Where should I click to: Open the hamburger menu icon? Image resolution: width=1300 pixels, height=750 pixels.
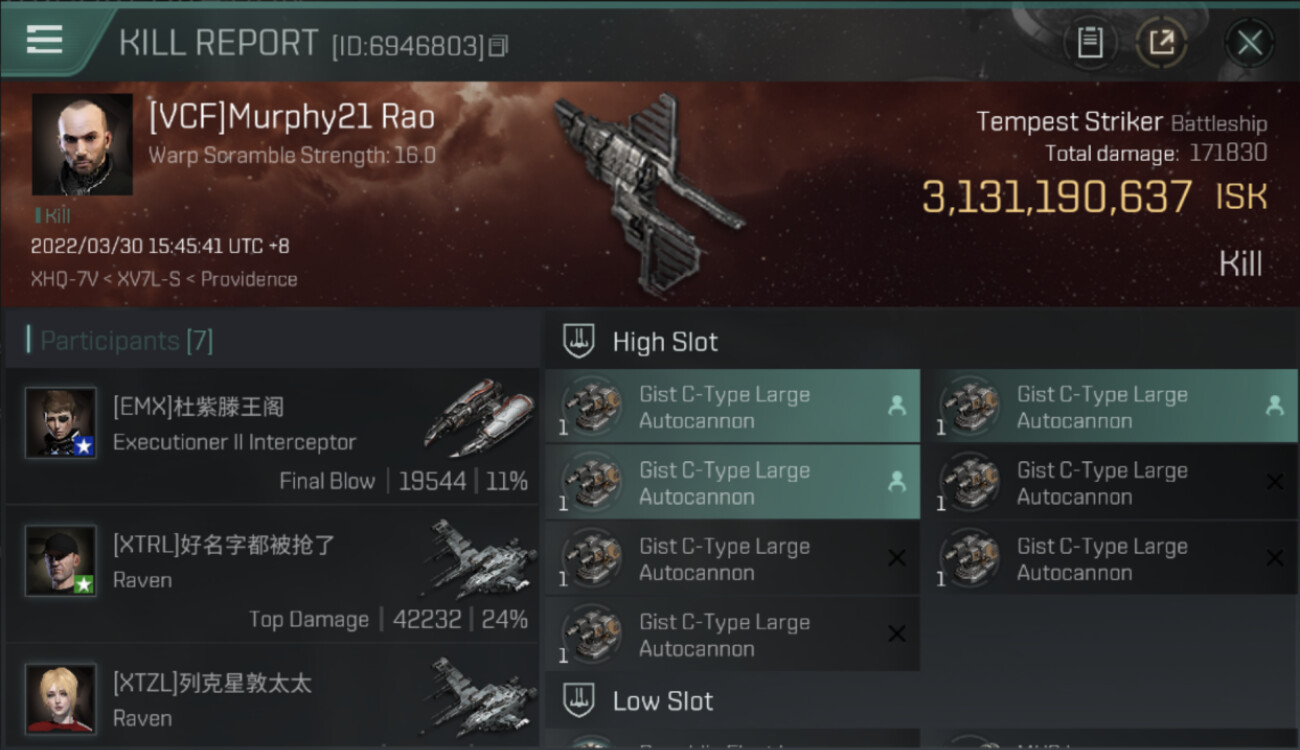click(x=45, y=40)
